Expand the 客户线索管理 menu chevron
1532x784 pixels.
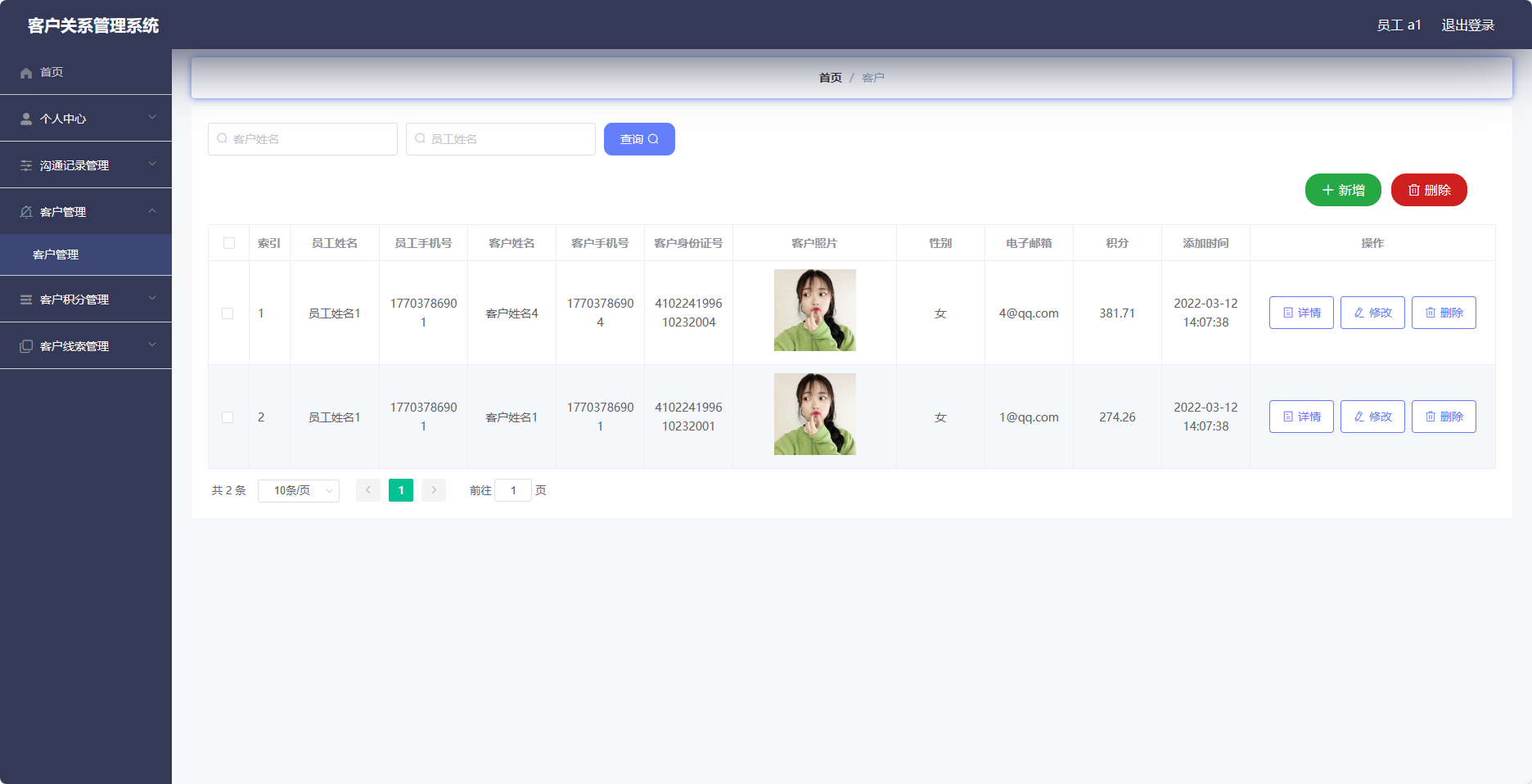coord(152,345)
